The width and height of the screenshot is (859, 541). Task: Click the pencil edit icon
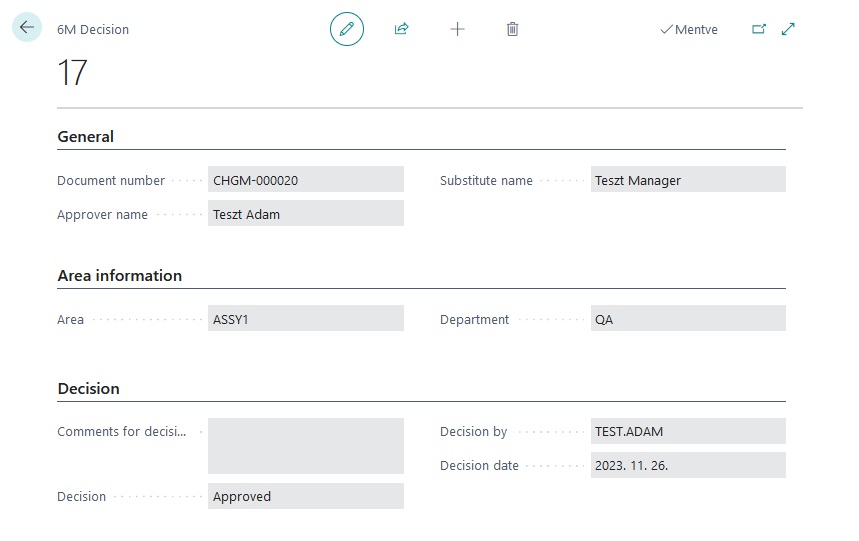click(347, 30)
